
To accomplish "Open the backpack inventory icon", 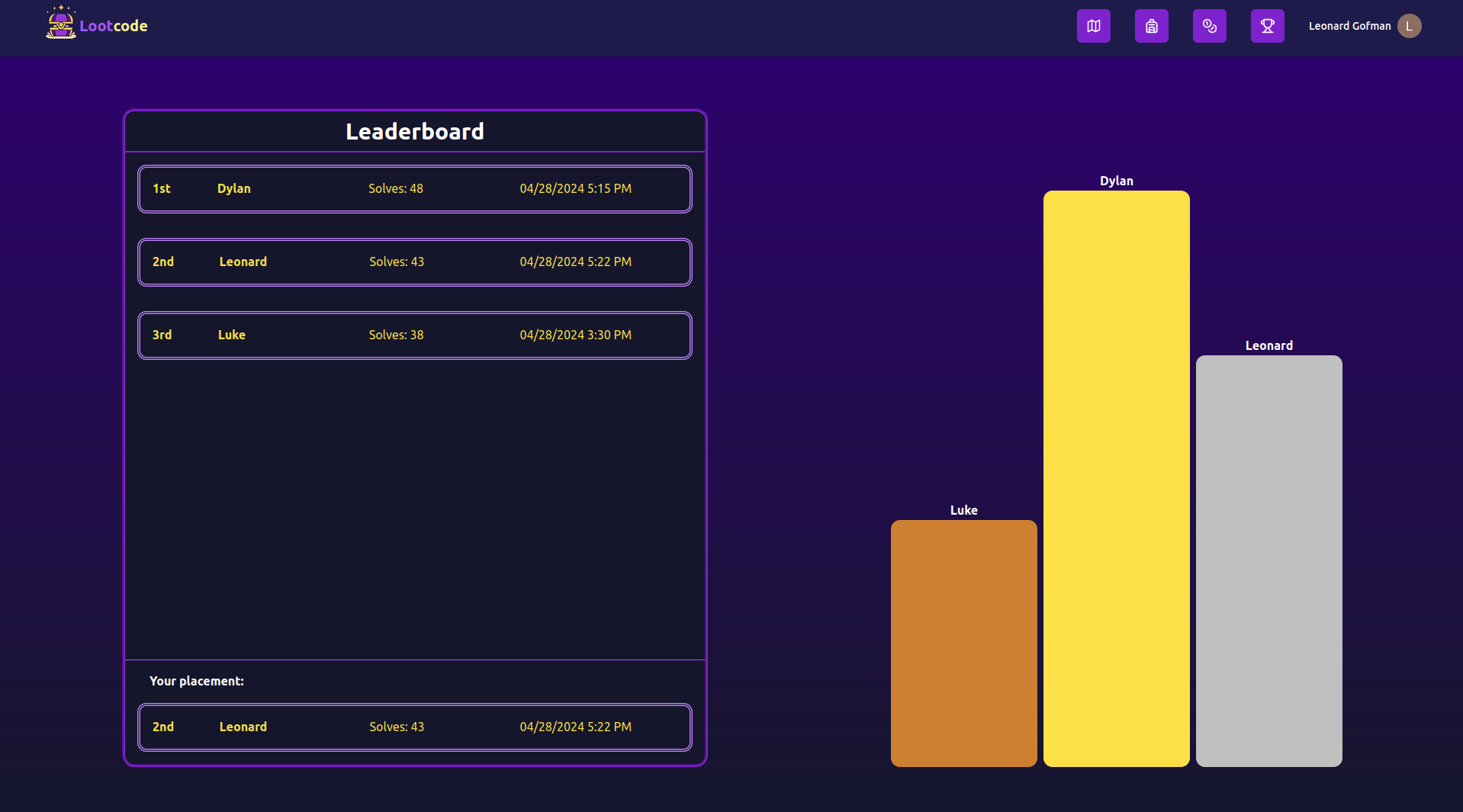I will tap(1151, 26).
